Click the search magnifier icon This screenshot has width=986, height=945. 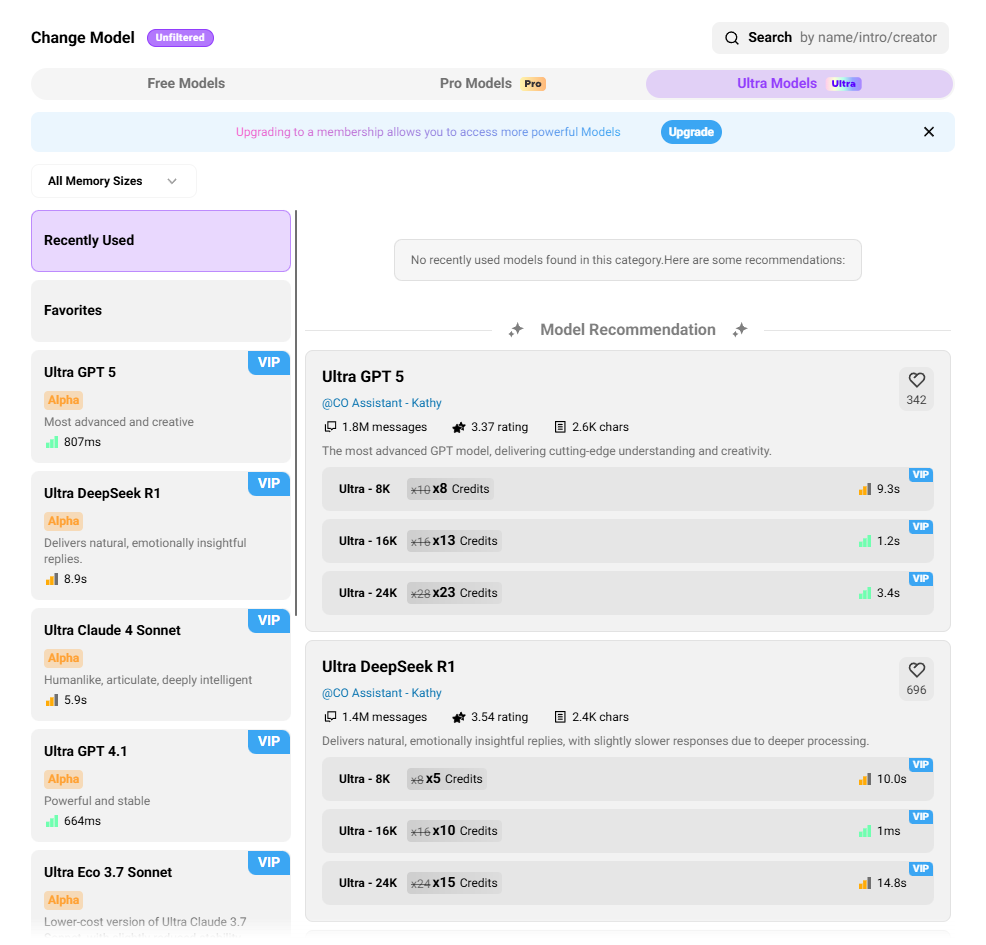[731, 38]
